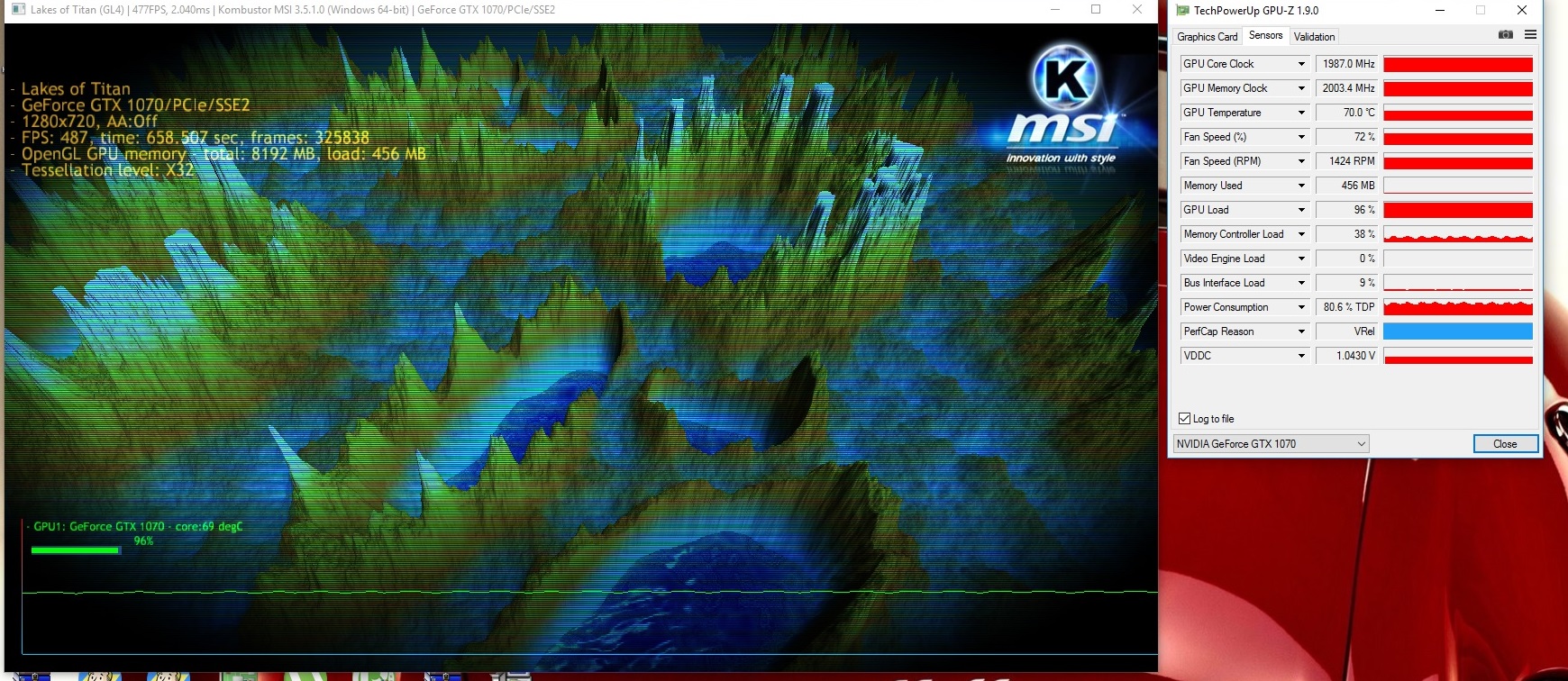Maximize the Kombustor window
This screenshot has height=681, width=1568.
click(x=1096, y=10)
